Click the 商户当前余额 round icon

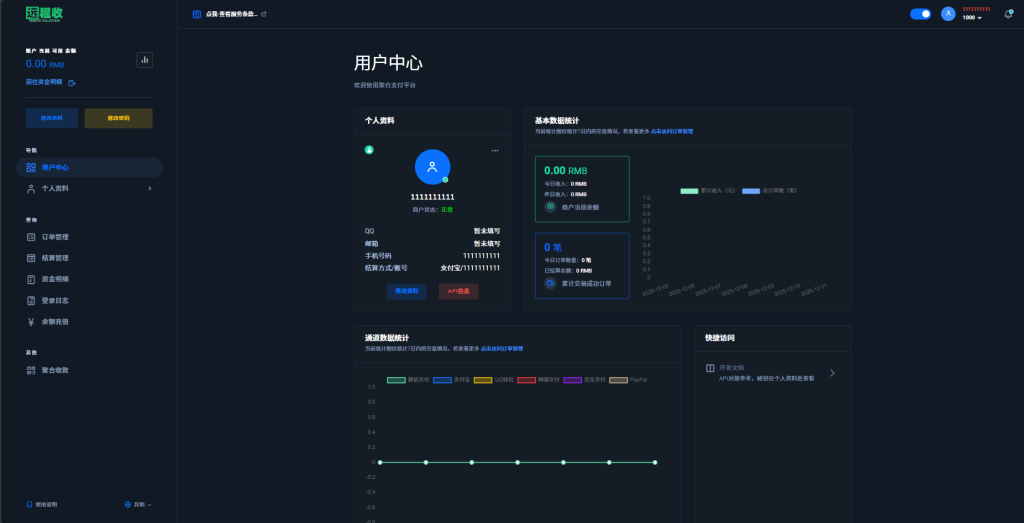(550, 207)
